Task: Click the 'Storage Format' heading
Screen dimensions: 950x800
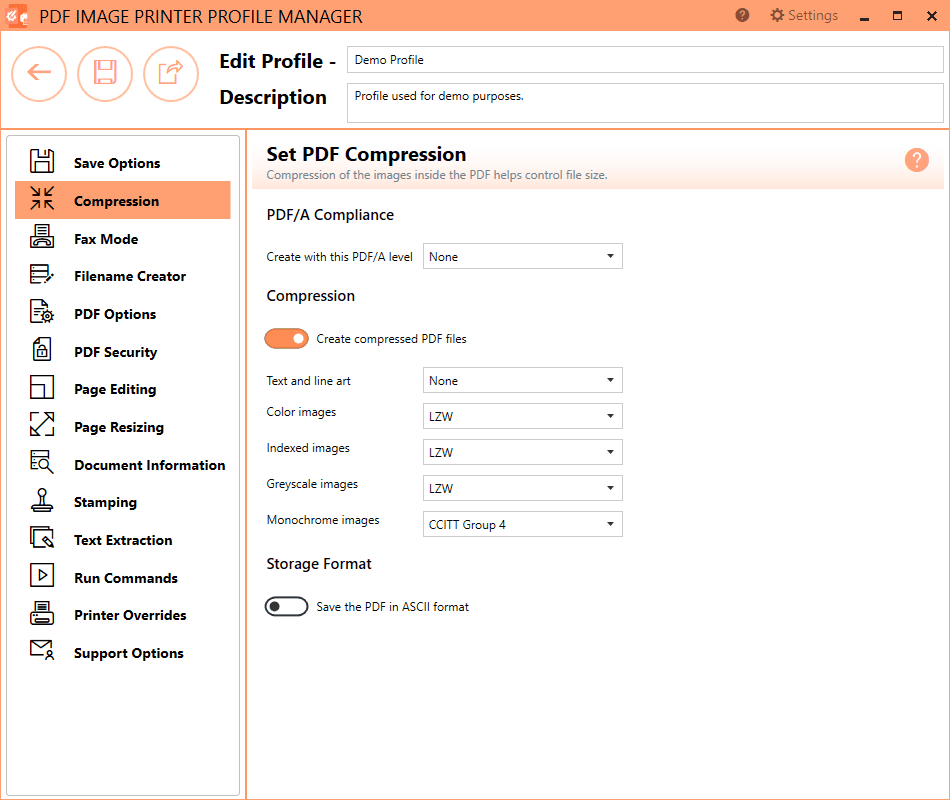Action: point(319,564)
